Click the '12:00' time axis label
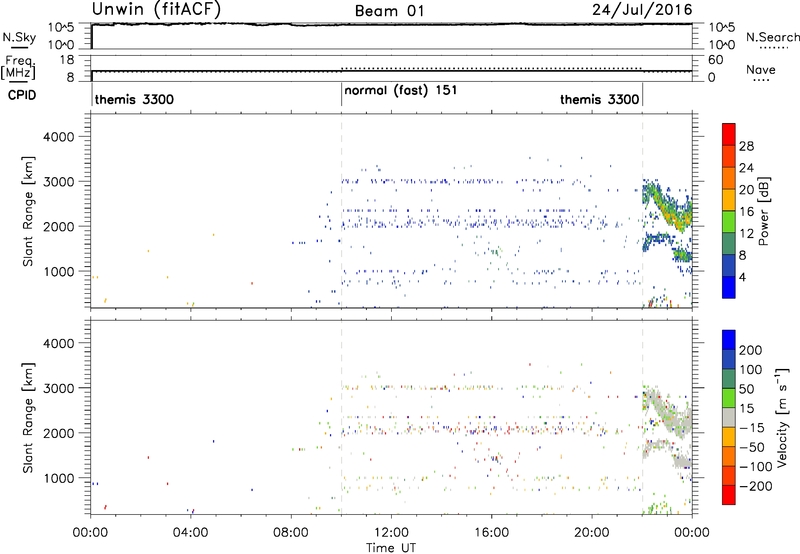The height and width of the screenshot is (554, 800). tap(391, 533)
